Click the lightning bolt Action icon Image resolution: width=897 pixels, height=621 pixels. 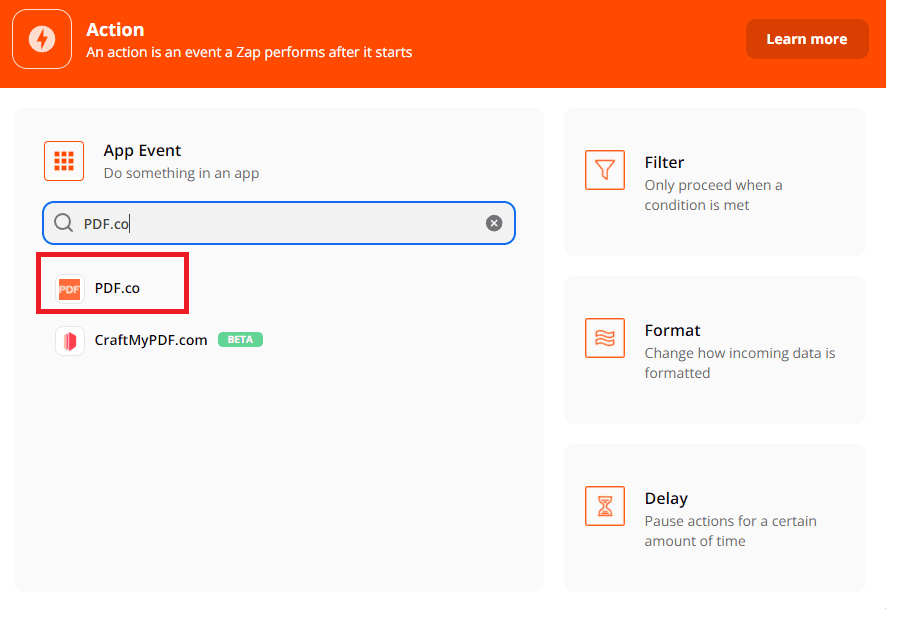click(42, 39)
